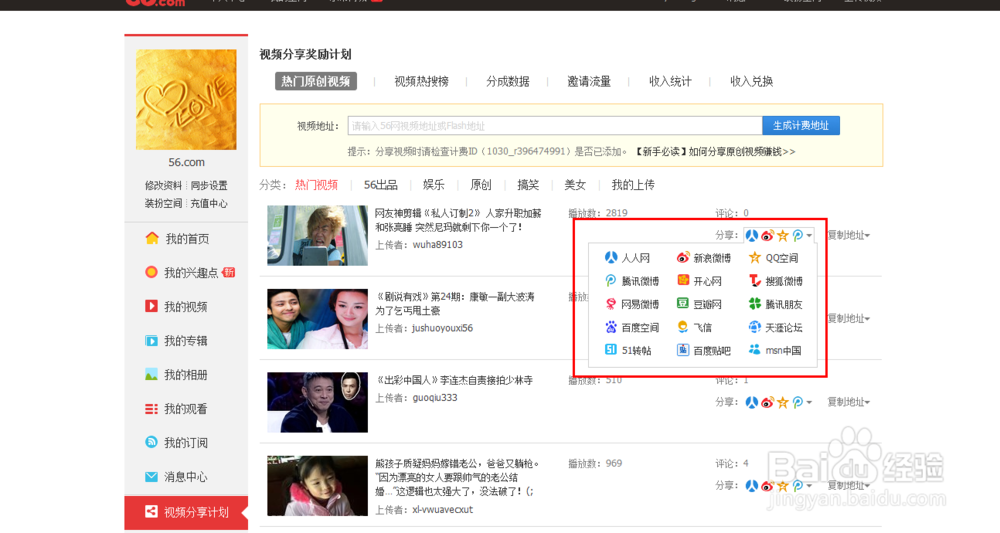Open 出彩中国人 video thumbnail
The height and width of the screenshot is (533, 1000).
pyautogui.click(x=318, y=402)
